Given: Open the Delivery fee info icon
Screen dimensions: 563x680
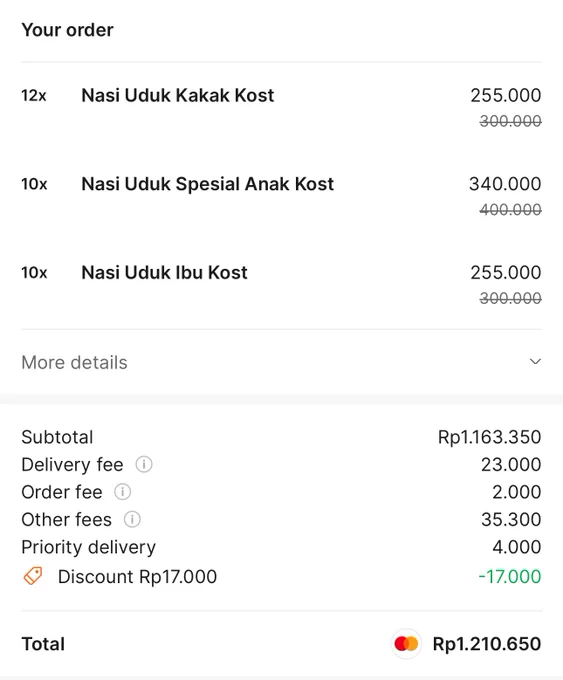Looking at the screenshot, I should pyautogui.click(x=144, y=464).
